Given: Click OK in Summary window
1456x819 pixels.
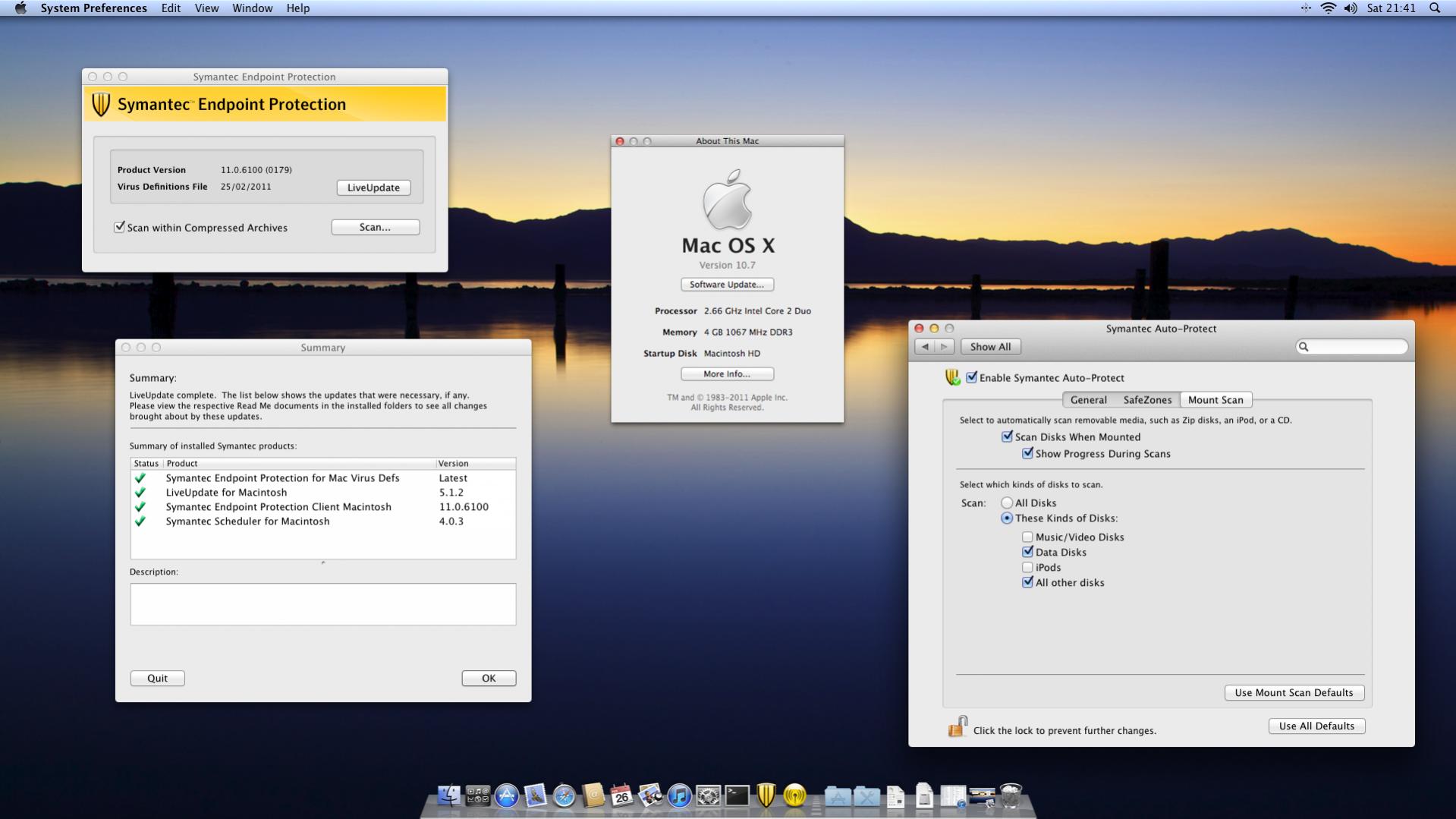Looking at the screenshot, I should 489,678.
